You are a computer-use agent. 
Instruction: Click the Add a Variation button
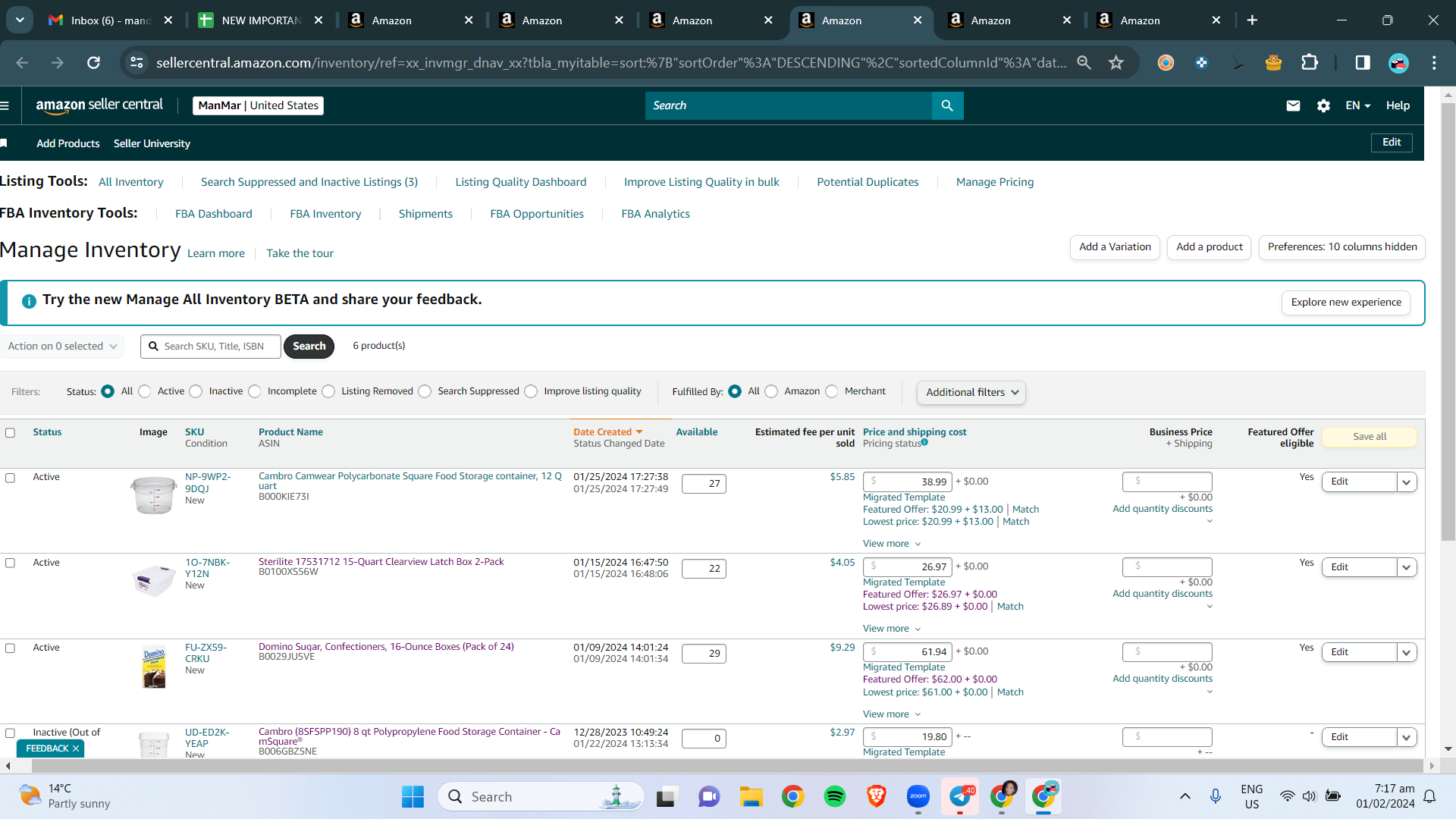point(1115,247)
